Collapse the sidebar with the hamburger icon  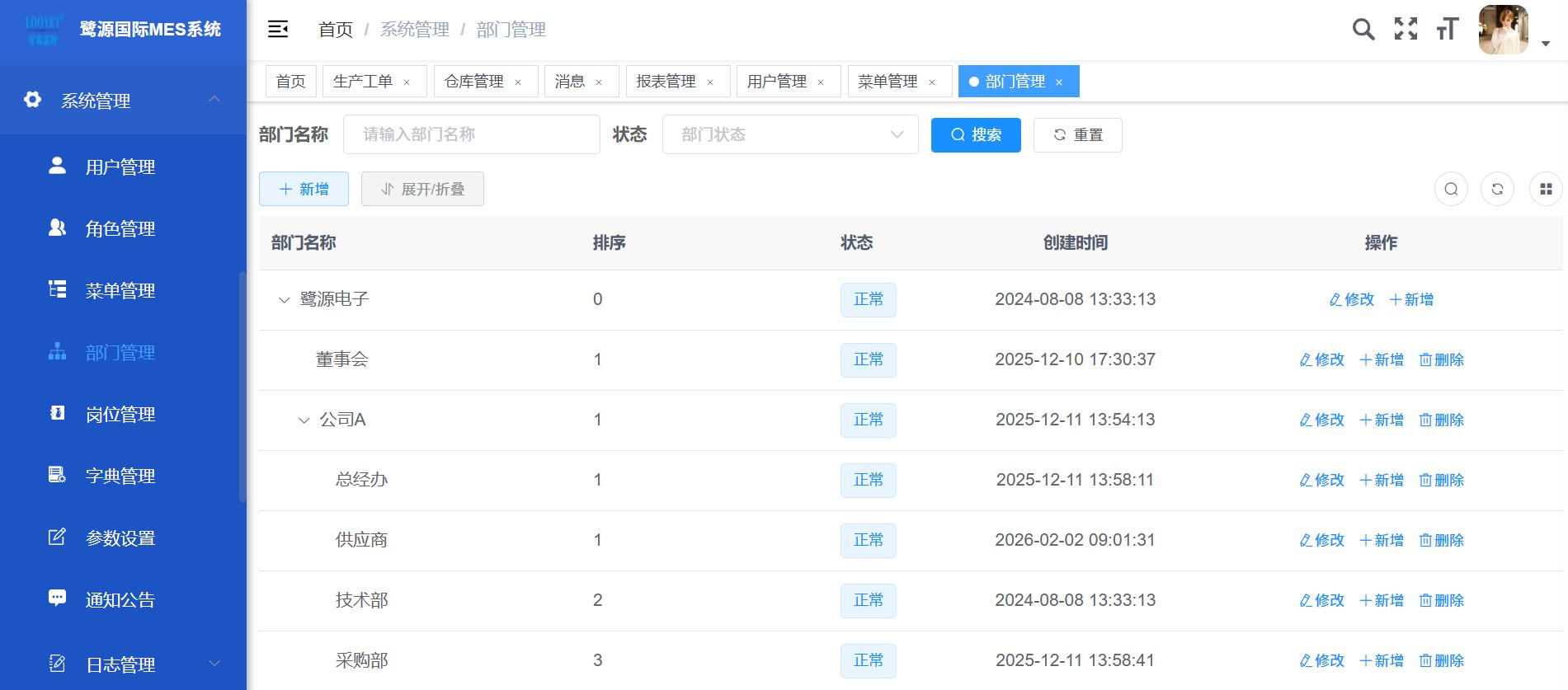(x=278, y=30)
